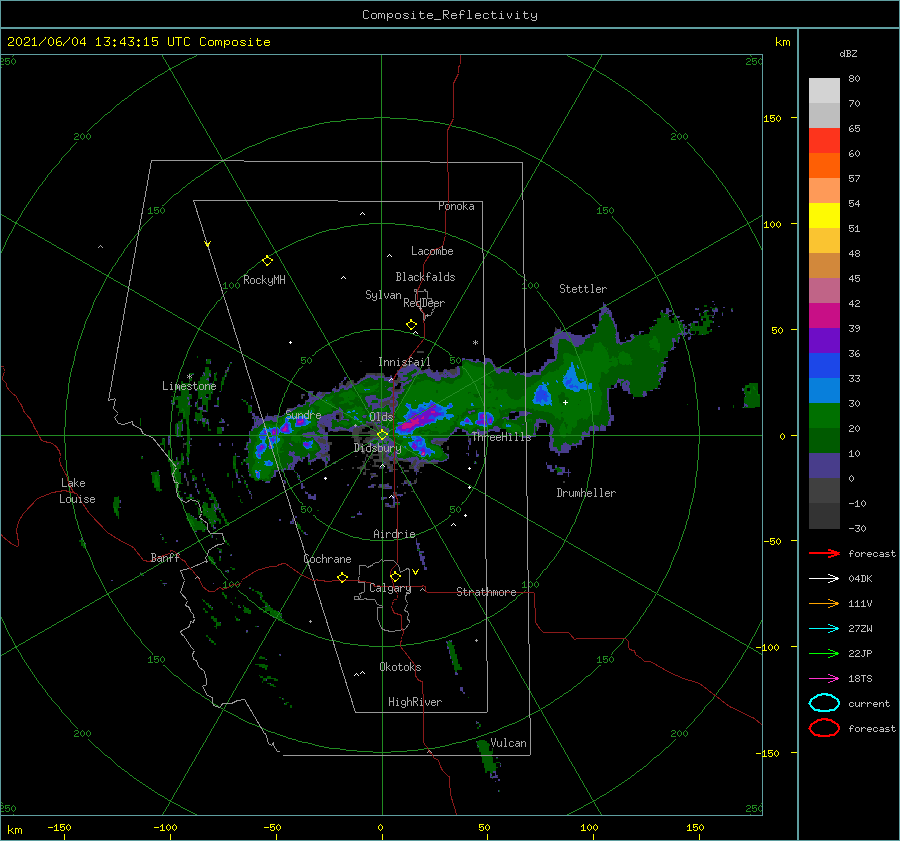Click the magenta 18TS arrow icon
Image resolution: width=900 pixels, height=841 pixels.
[824, 679]
